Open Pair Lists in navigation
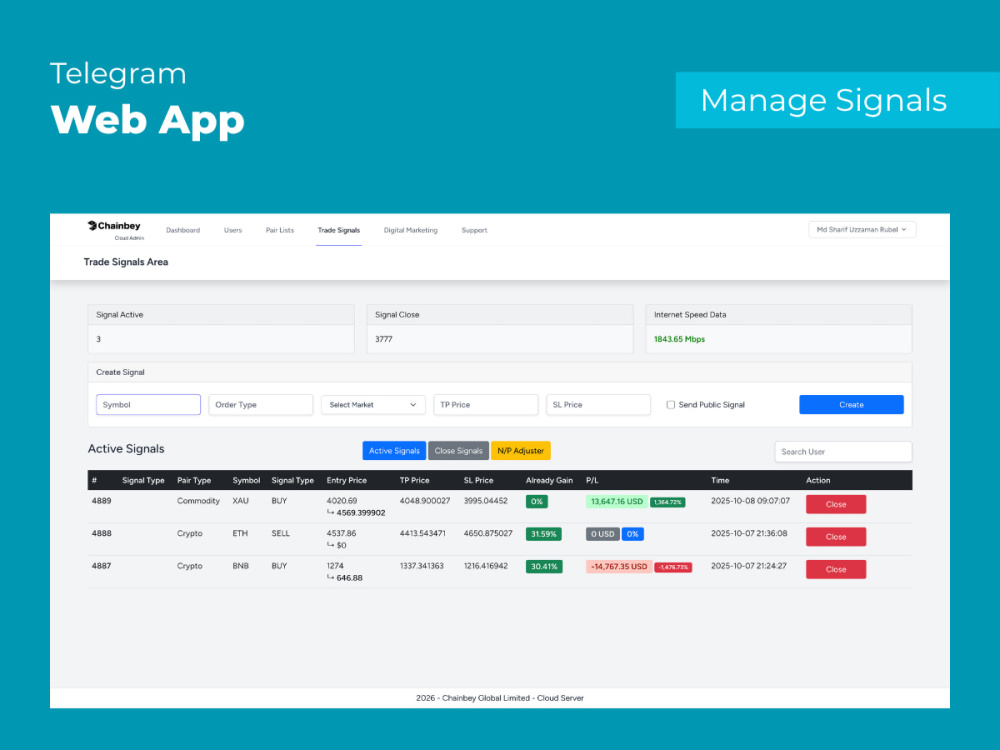Viewport: 1000px width, 750px height. click(280, 230)
